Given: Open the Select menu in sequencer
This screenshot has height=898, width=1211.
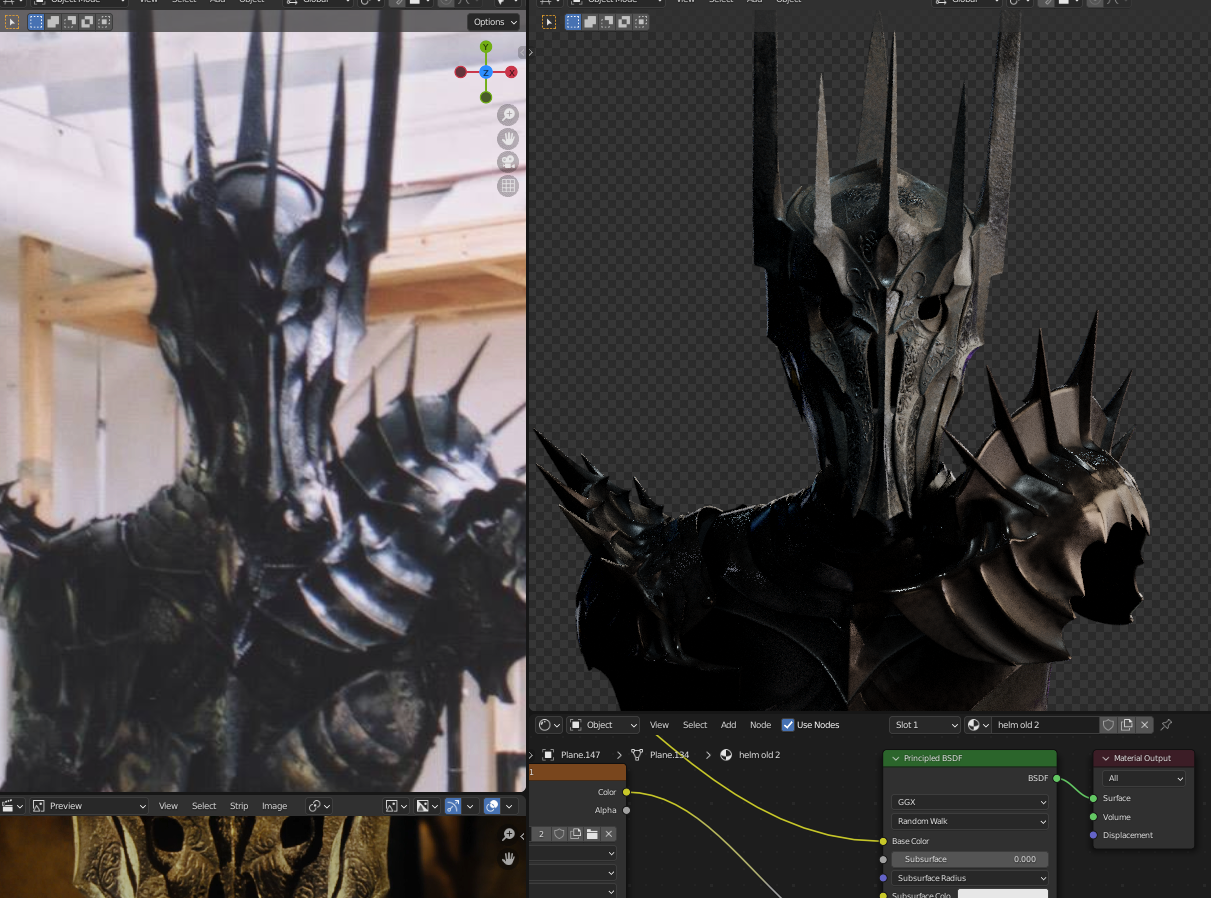Looking at the screenshot, I should [x=204, y=806].
